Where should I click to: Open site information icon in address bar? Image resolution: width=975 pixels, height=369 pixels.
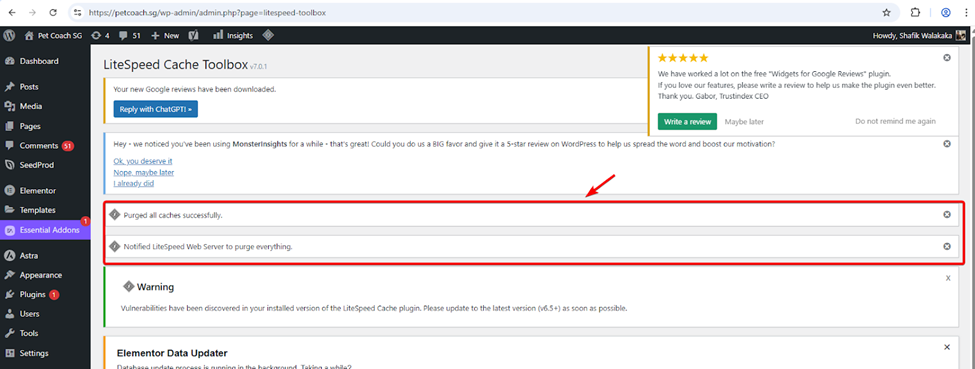pyautogui.click(x=77, y=12)
